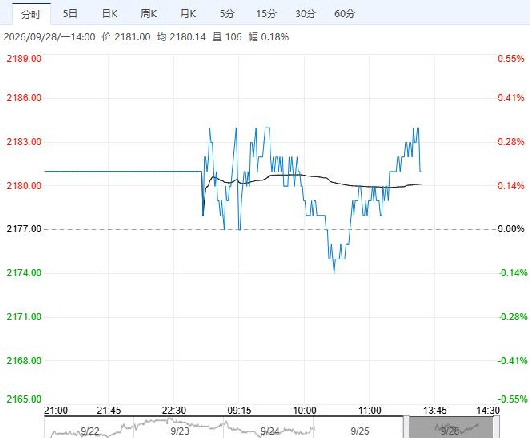
Task: Select the 日K chart tab
Action: [110, 14]
